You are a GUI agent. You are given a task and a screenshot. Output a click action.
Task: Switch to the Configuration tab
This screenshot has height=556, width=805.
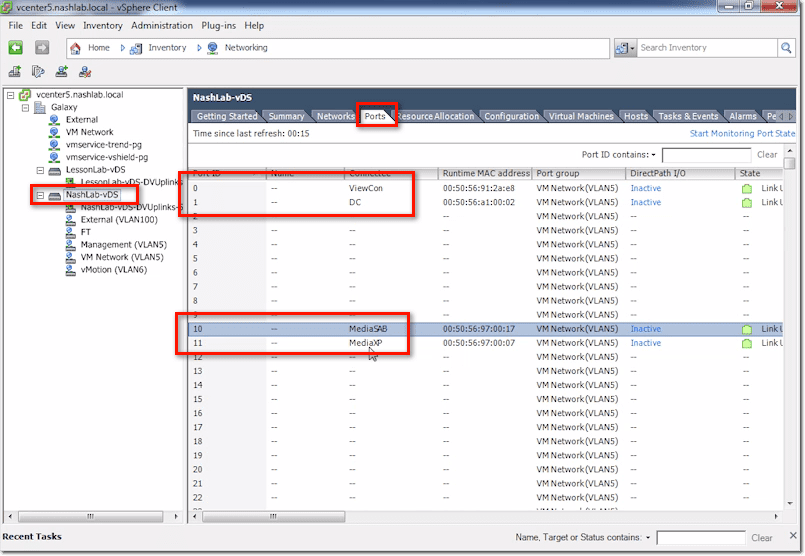pyautogui.click(x=511, y=117)
